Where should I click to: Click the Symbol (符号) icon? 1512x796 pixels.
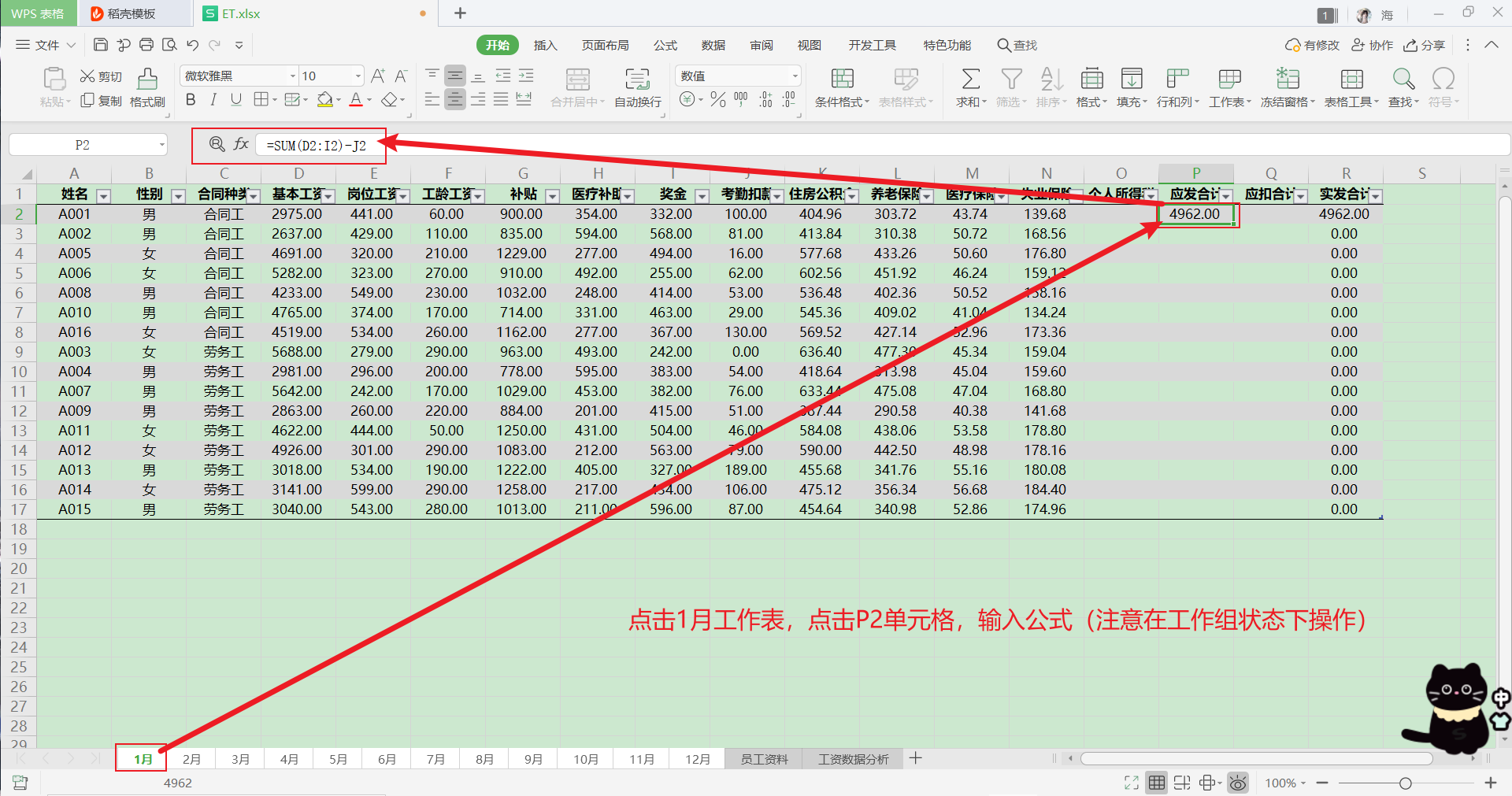pos(1443,79)
